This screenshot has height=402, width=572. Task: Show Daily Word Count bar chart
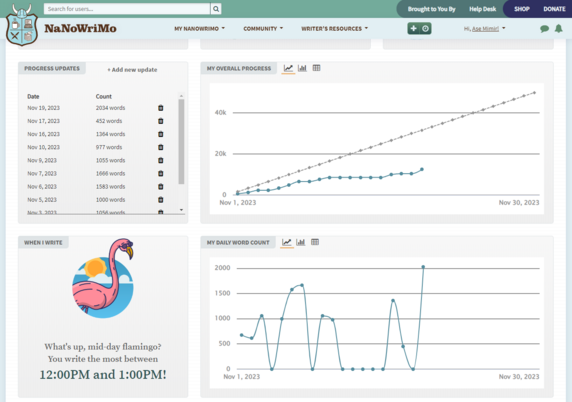301,242
